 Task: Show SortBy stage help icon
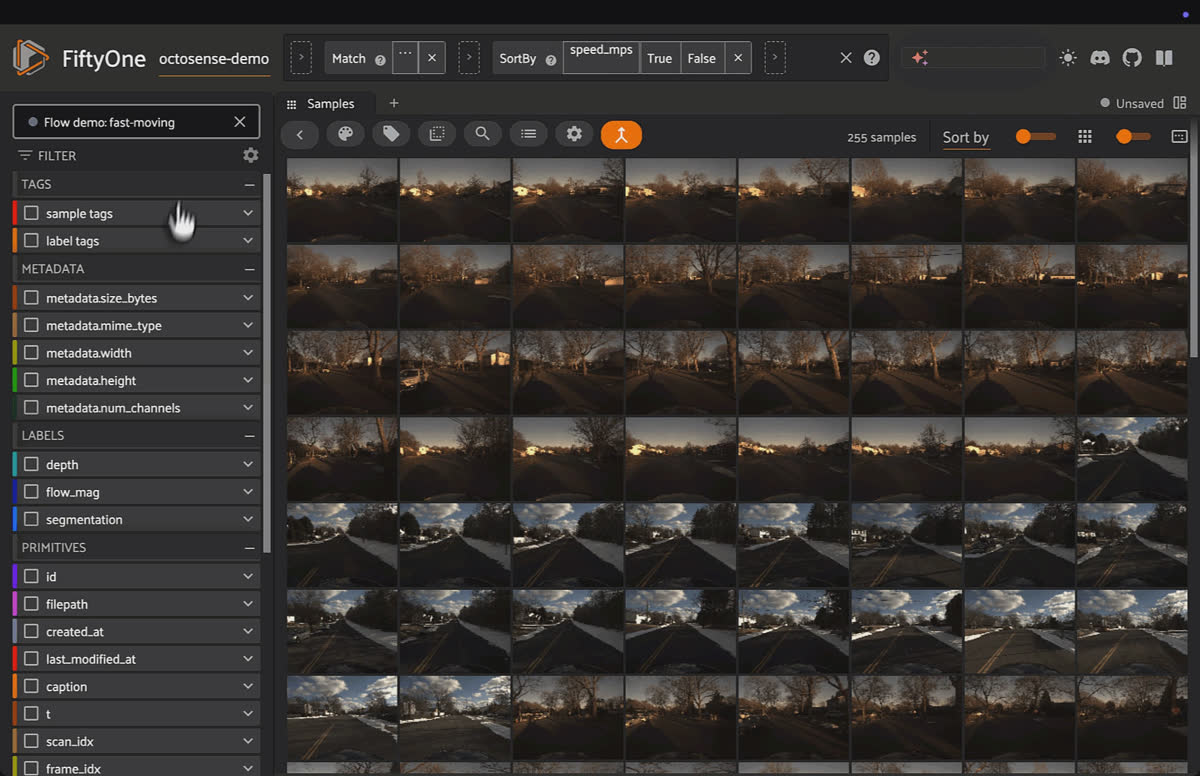tap(551, 59)
